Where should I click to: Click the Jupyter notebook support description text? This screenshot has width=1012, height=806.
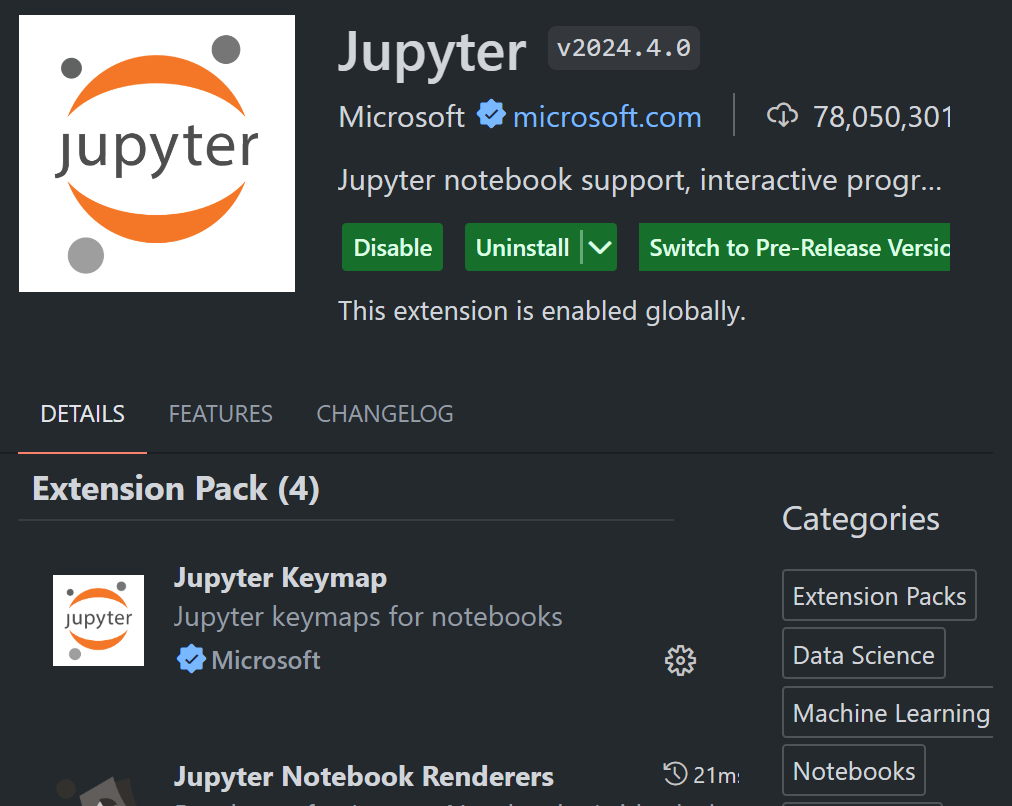[640, 180]
